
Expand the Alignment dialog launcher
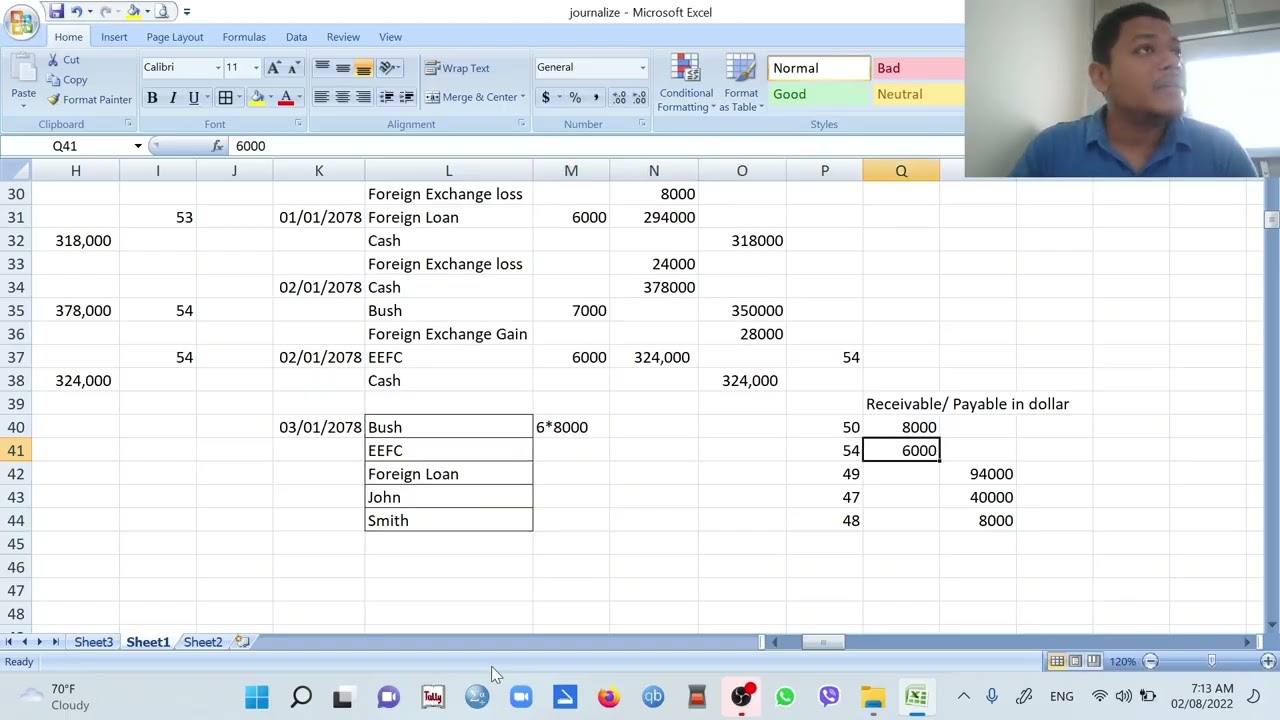[x=521, y=124]
